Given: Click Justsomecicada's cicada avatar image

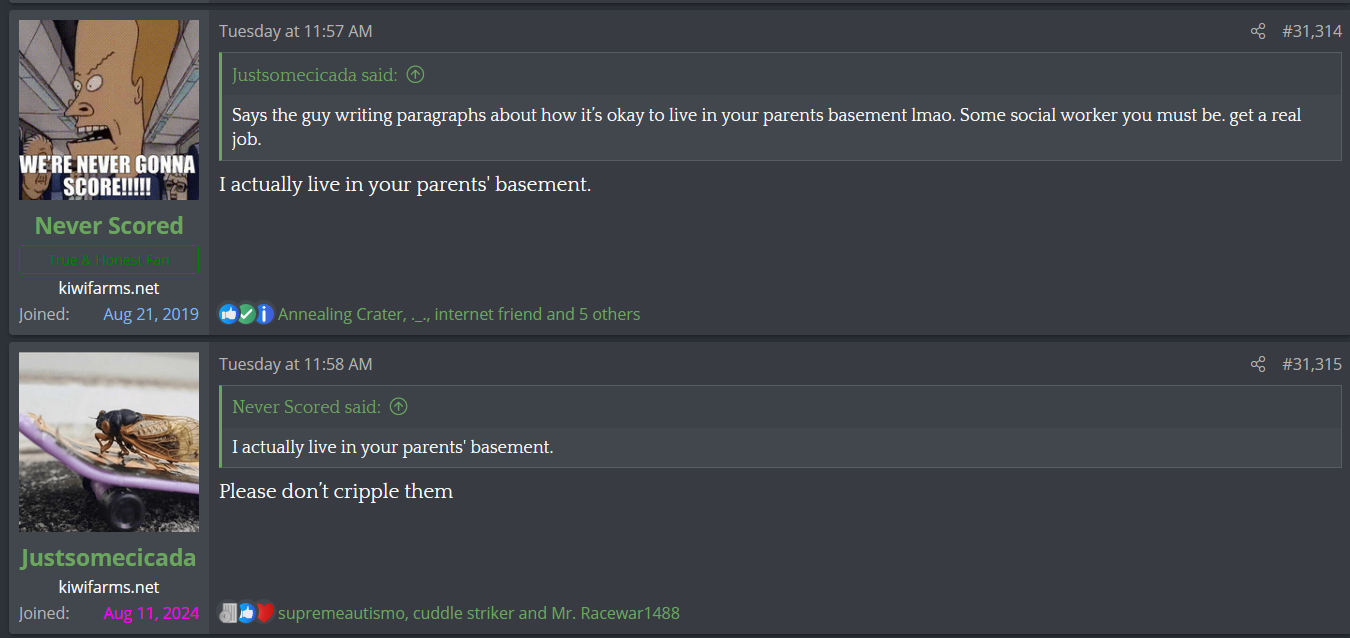Looking at the screenshot, I should [109, 442].
